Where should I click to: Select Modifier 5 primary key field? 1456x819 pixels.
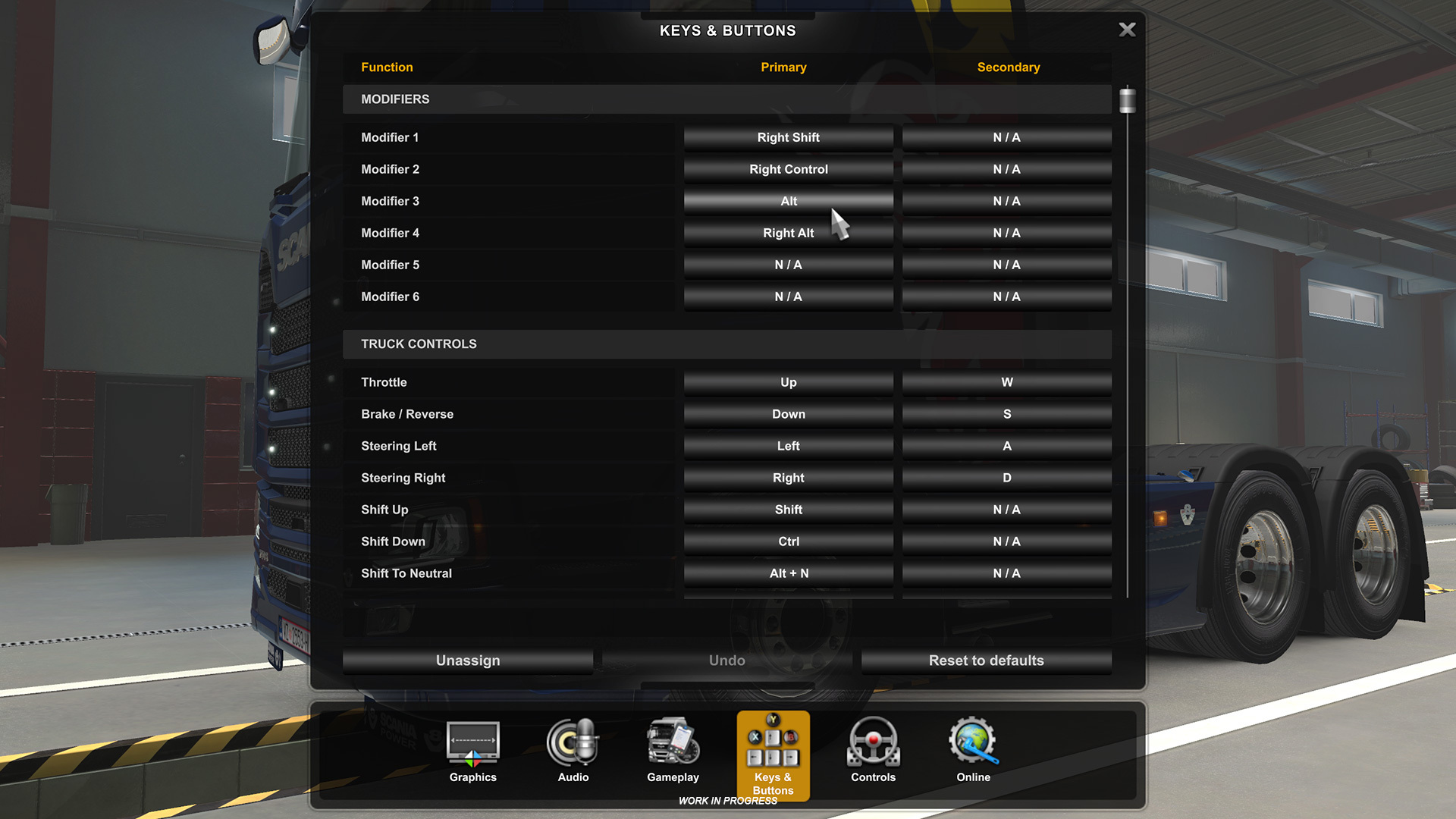point(788,264)
